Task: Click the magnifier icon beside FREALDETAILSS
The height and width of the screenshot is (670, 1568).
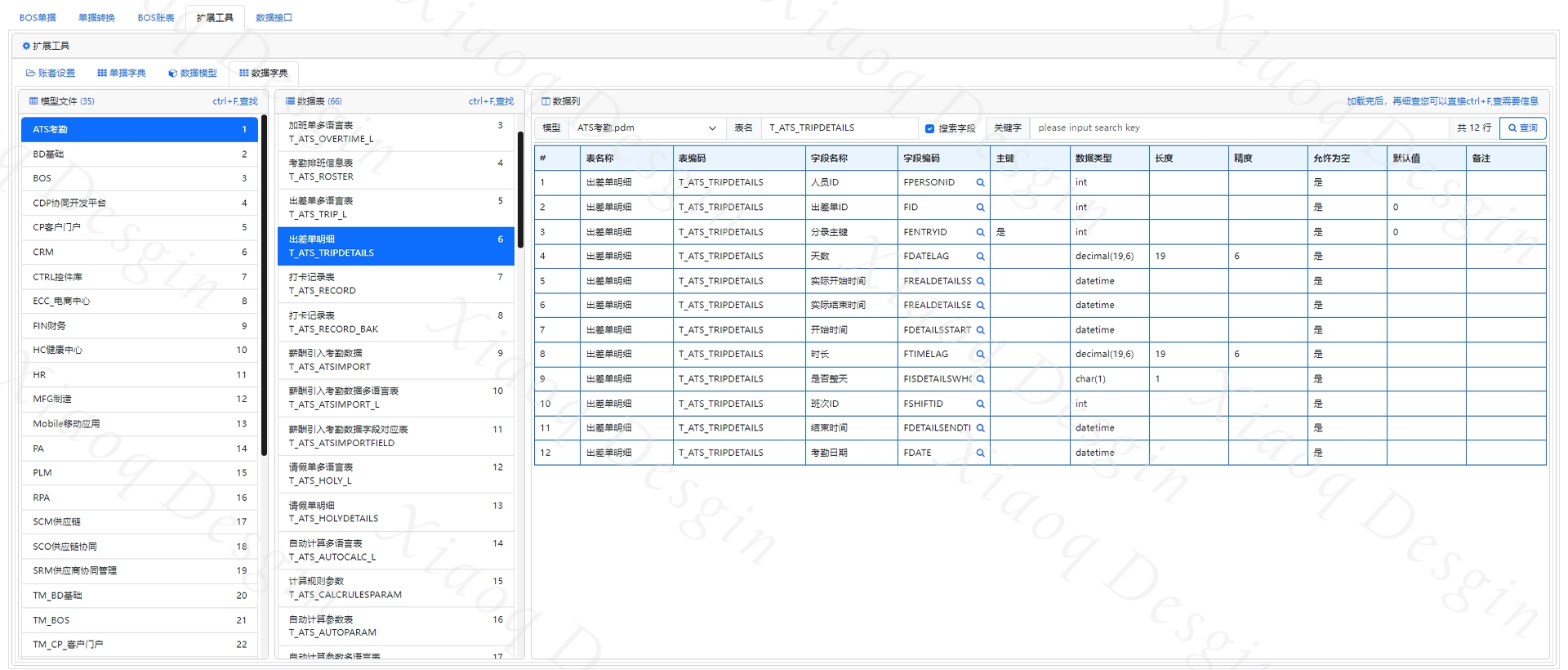Action: [x=980, y=281]
